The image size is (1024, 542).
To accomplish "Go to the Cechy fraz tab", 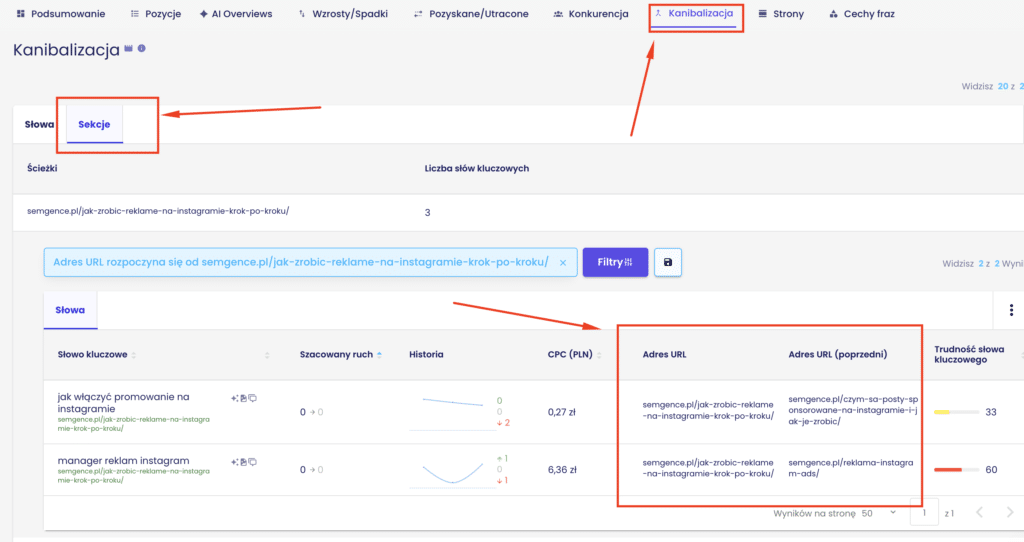I will [862, 14].
